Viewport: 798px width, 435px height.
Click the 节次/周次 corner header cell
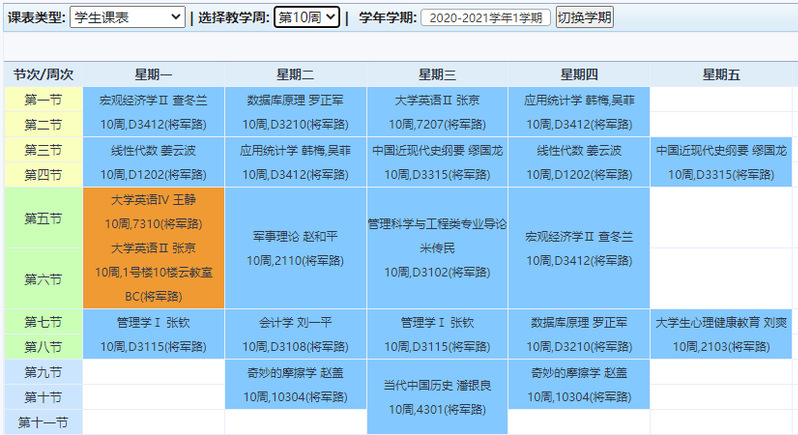pos(43,75)
